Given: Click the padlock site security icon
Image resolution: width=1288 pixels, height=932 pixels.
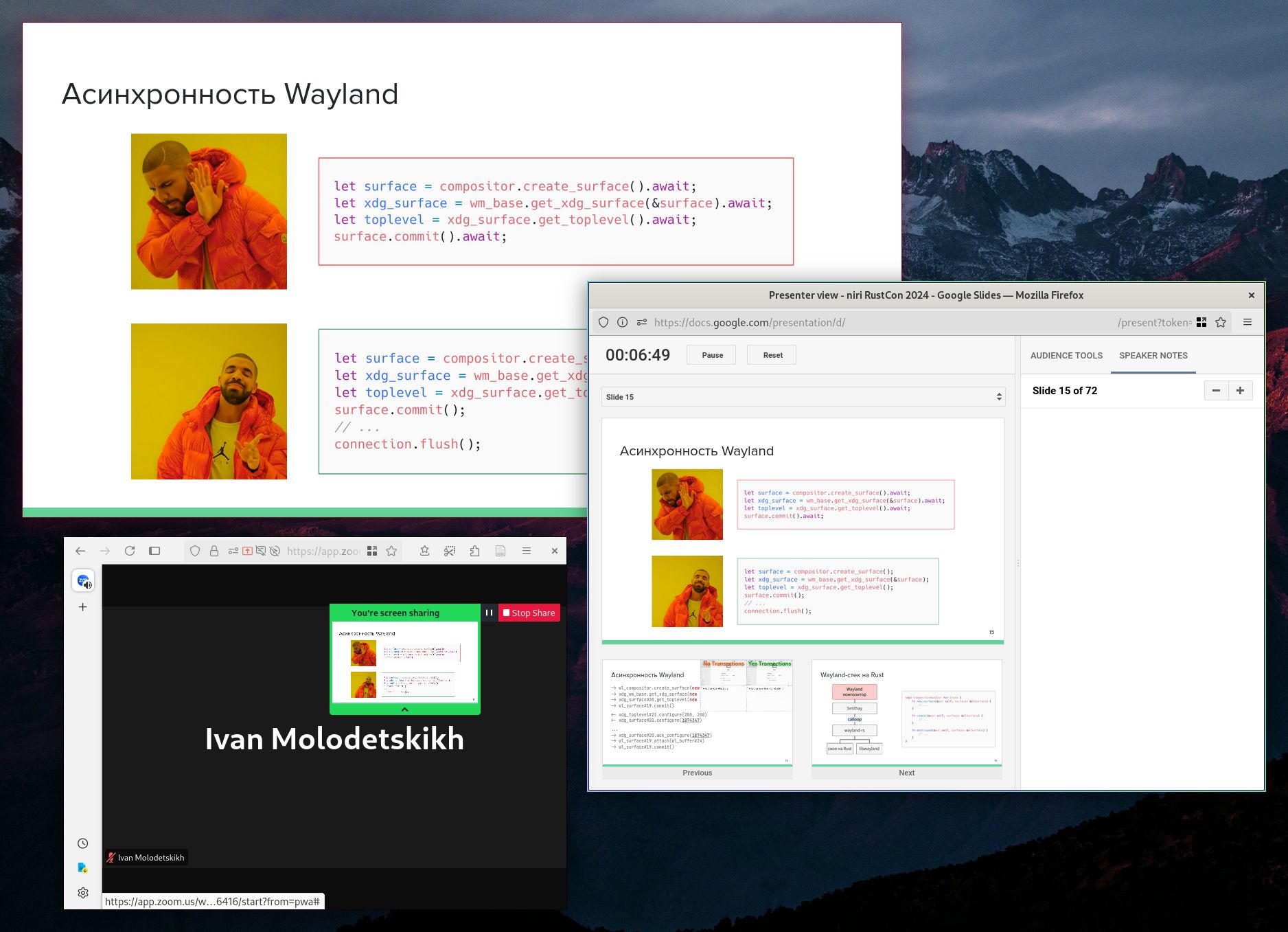Looking at the screenshot, I should coord(214,550).
